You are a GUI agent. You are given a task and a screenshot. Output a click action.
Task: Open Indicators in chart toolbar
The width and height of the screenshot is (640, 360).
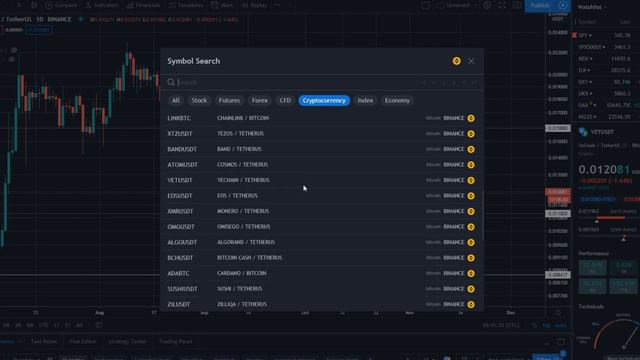102,5
